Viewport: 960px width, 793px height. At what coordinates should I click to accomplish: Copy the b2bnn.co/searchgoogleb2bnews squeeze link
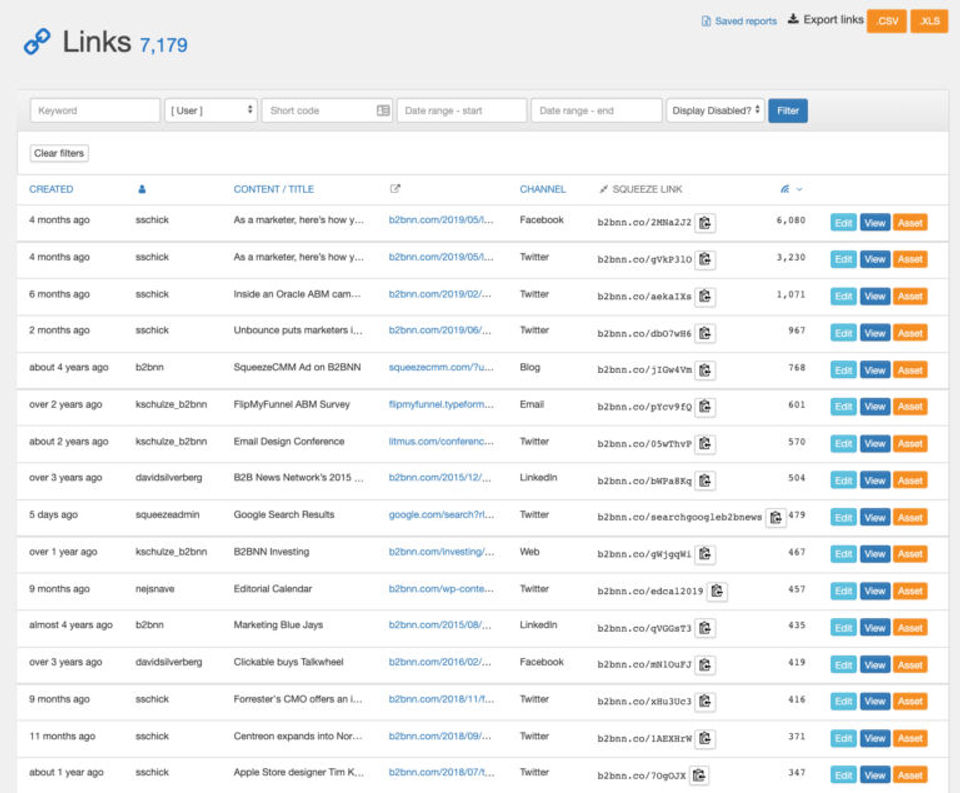point(776,517)
